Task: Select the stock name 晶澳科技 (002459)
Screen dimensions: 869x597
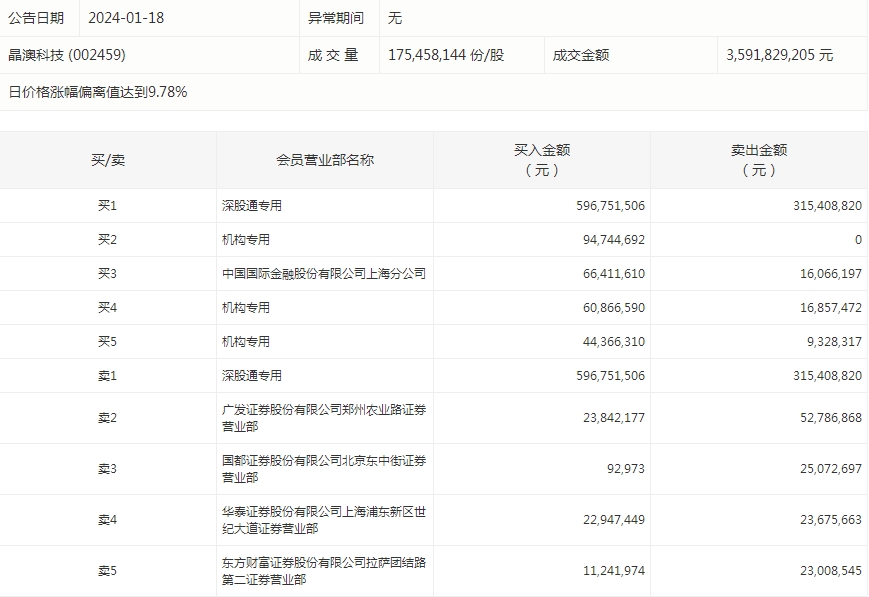Action: pos(67,55)
